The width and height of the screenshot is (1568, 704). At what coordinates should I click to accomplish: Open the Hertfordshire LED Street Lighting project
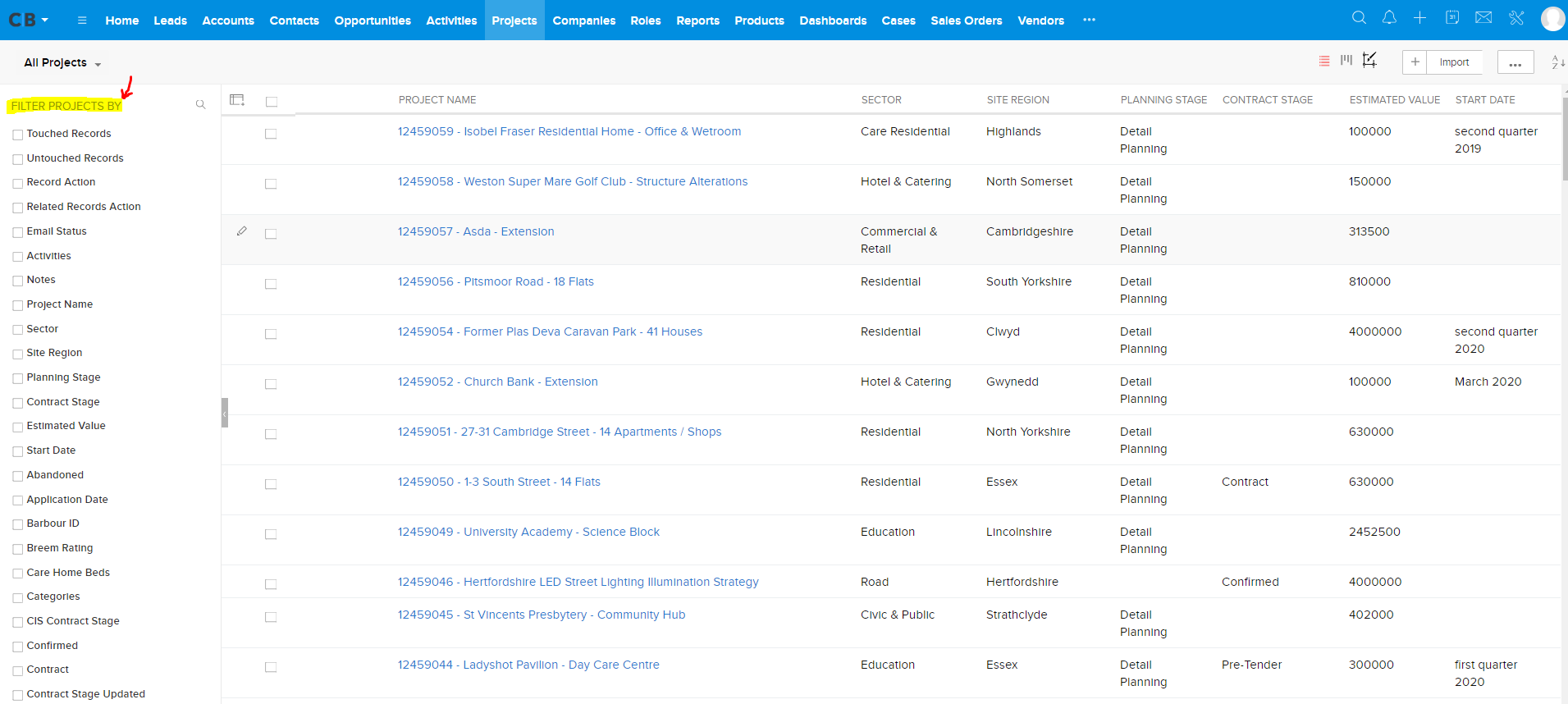click(578, 582)
